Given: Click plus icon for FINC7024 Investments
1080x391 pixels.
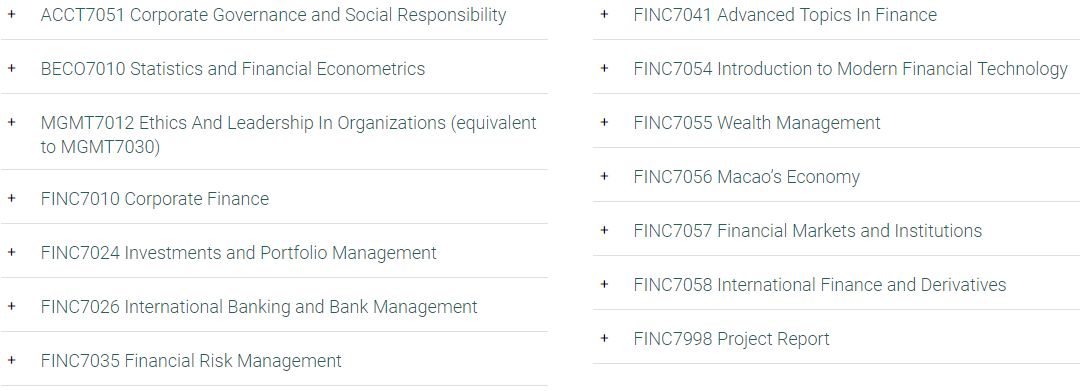Looking at the screenshot, I should tap(12, 252).
